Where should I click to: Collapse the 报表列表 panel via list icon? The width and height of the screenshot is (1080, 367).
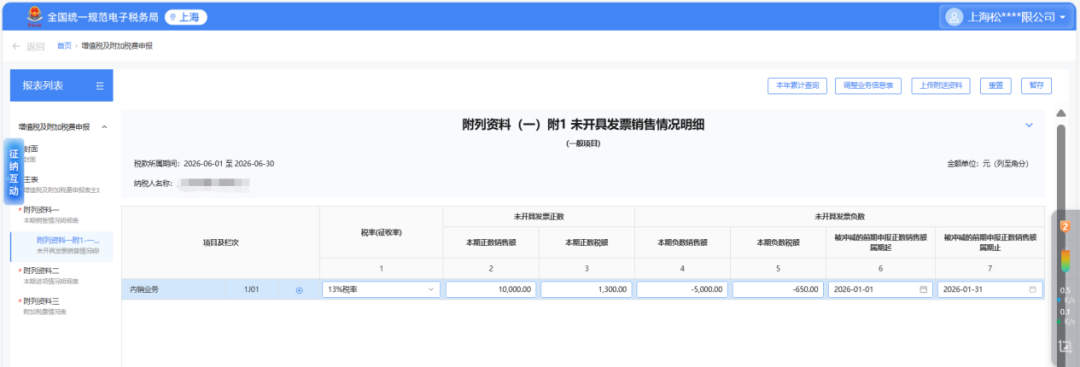[100, 85]
